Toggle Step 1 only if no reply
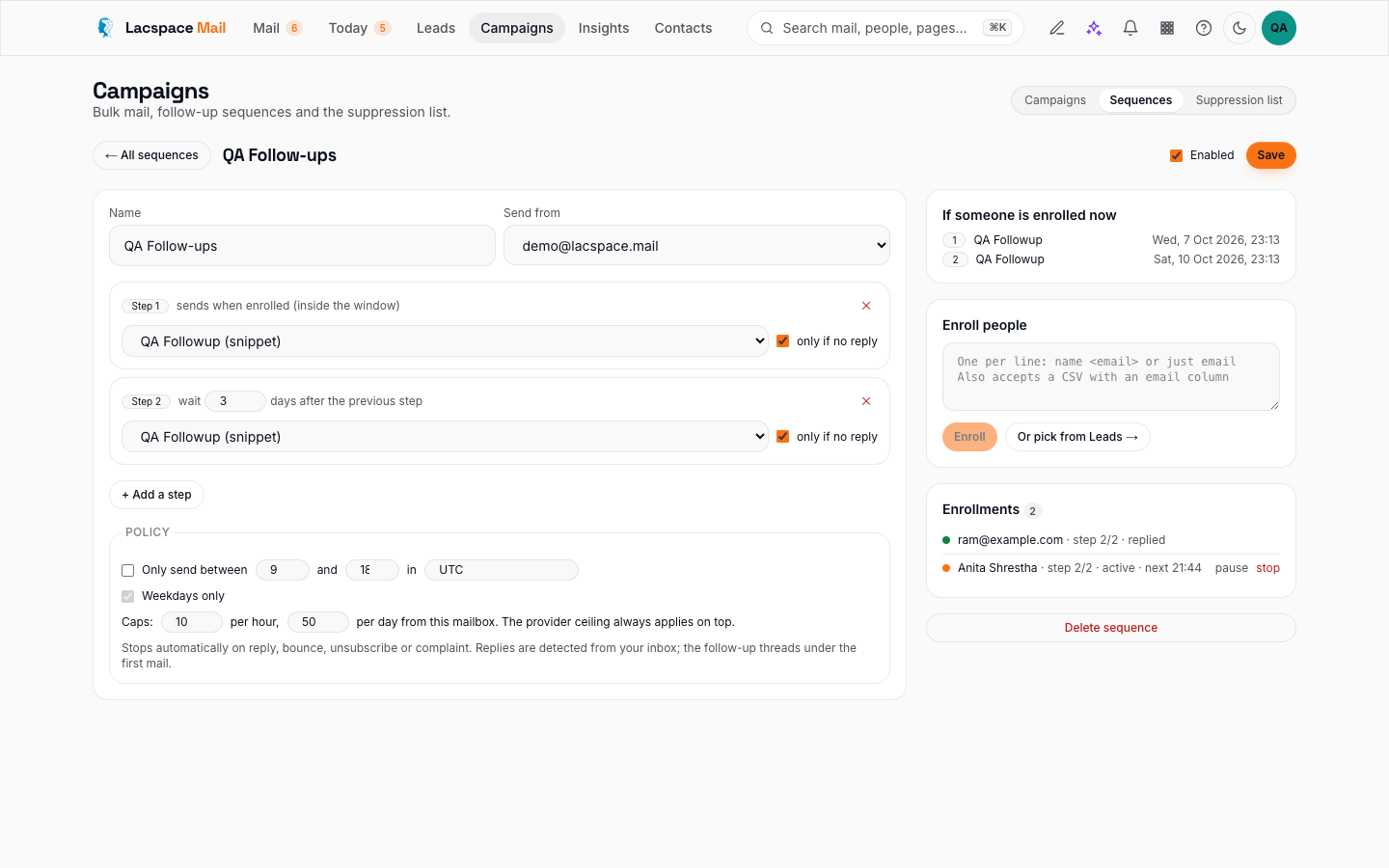Screen dimensions: 1389x868 pos(783,340)
